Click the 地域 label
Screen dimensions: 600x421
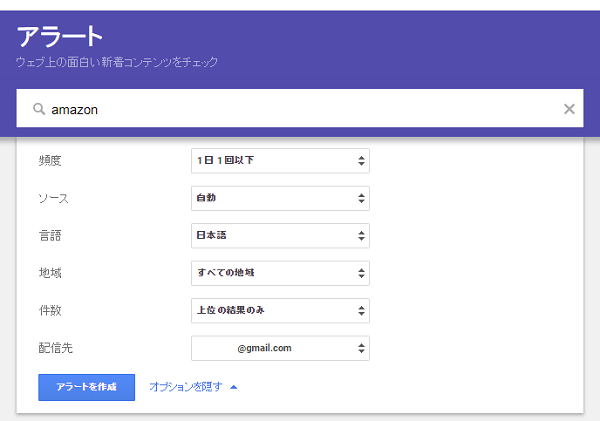pyautogui.click(x=50, y=273)
